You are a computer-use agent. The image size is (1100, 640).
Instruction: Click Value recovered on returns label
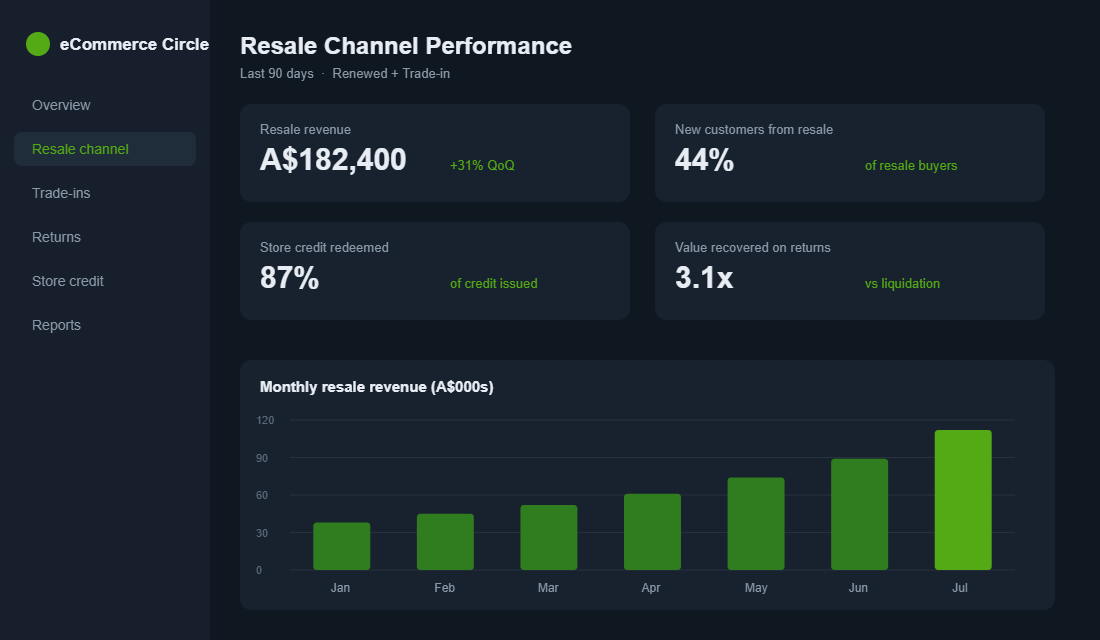752,247
